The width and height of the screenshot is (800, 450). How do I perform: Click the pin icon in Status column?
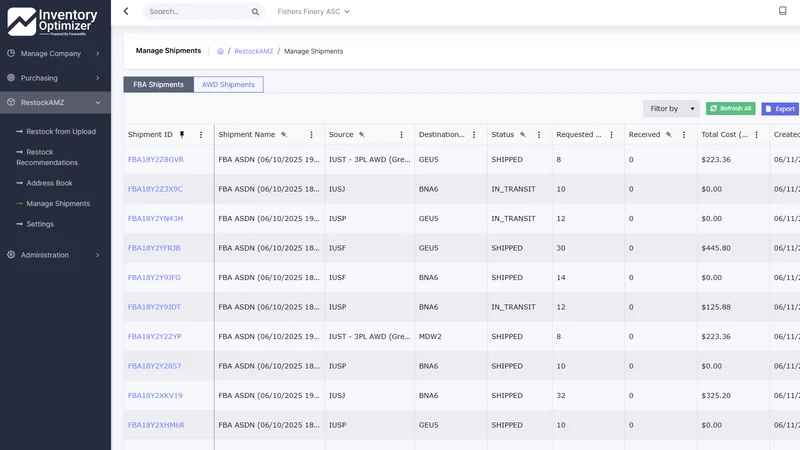pos(523,135)
